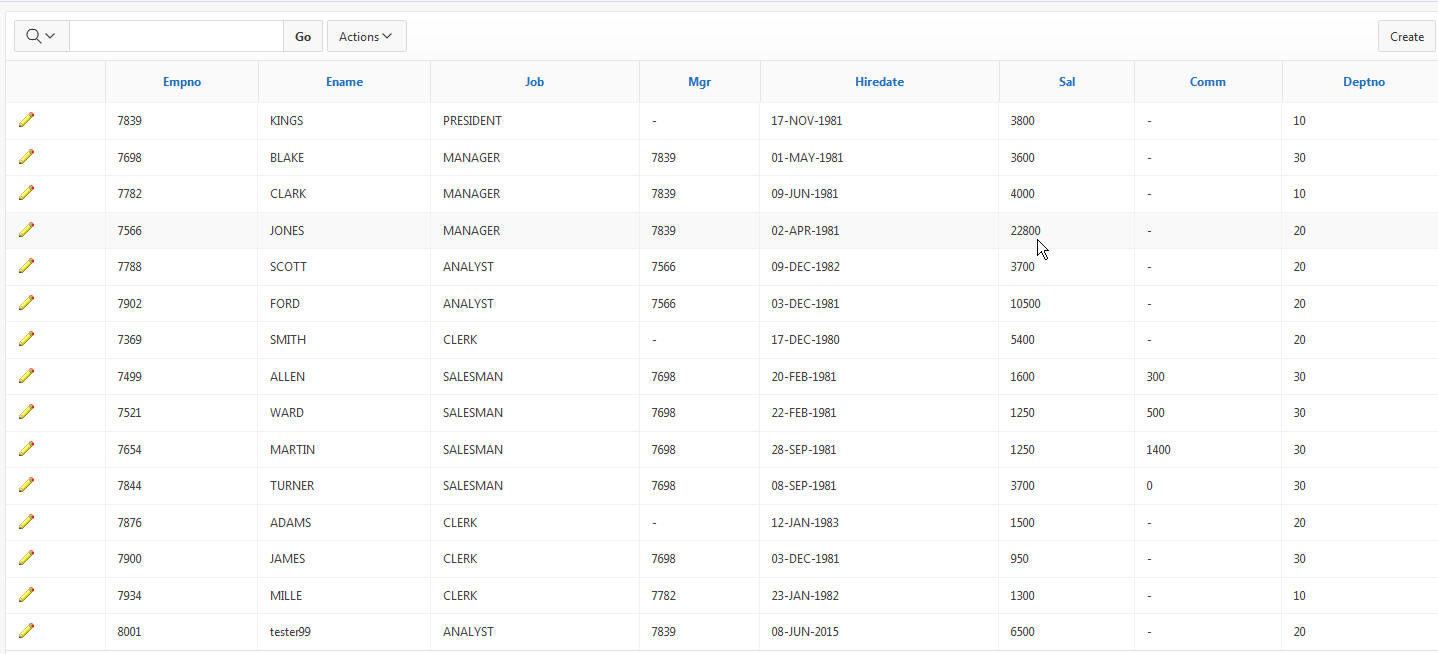
Task: Click pencil icon for FORD row
Action: (26, 303)
